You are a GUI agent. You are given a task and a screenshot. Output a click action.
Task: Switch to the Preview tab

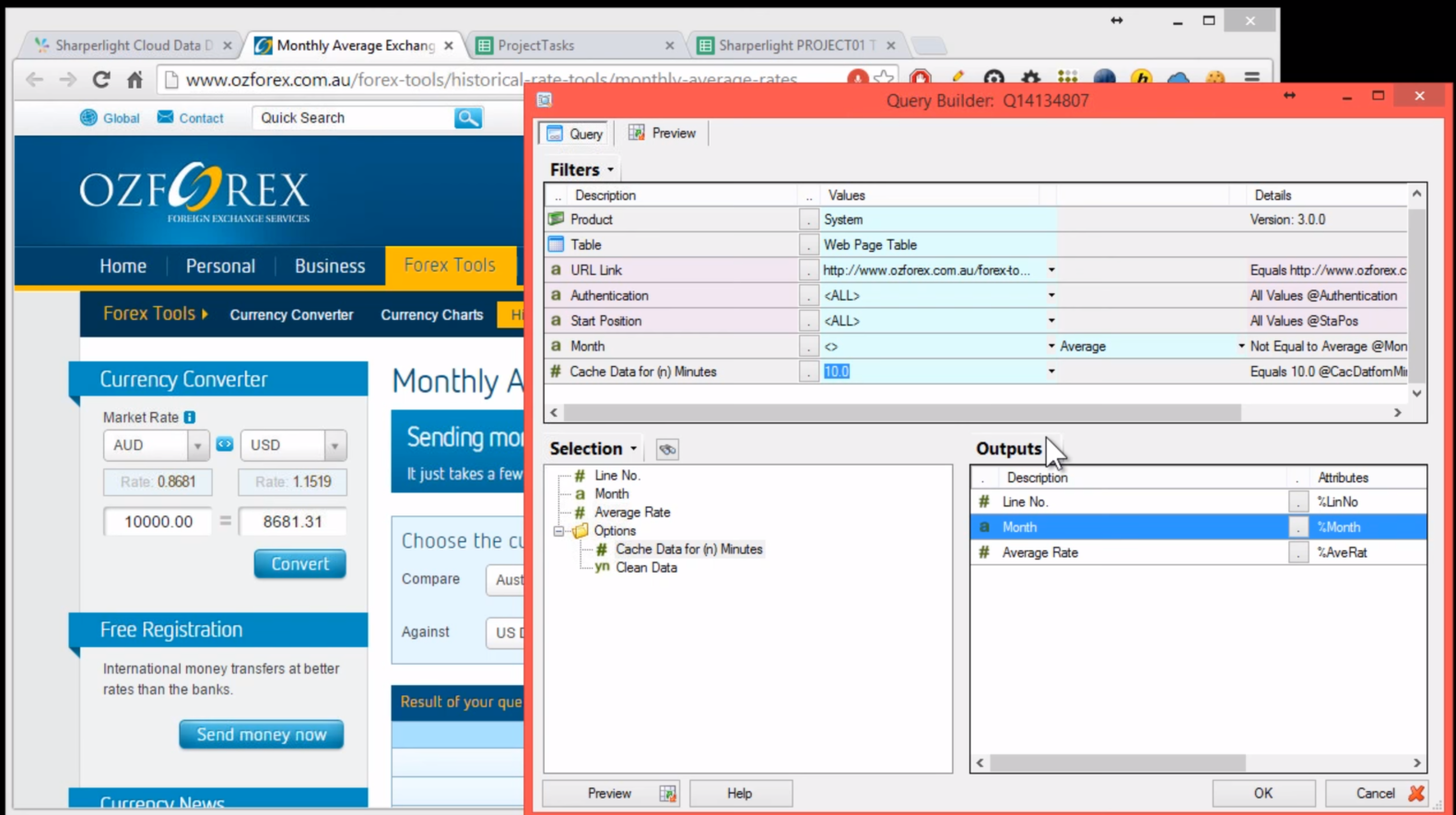[x=663, y=134]
